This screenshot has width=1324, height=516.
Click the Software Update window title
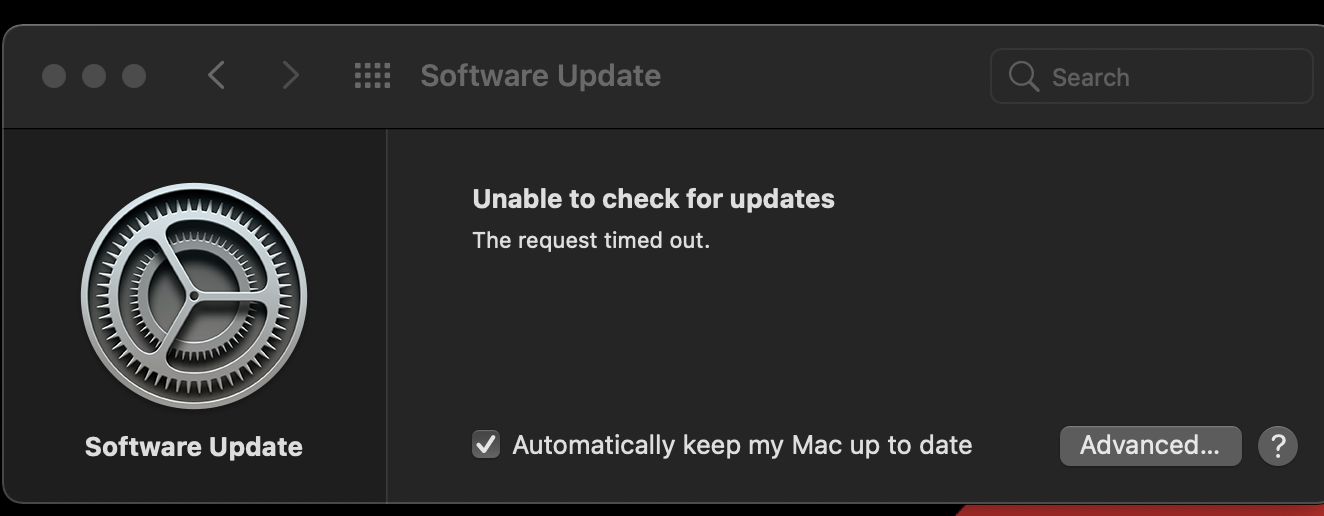(x=540, y=76)
